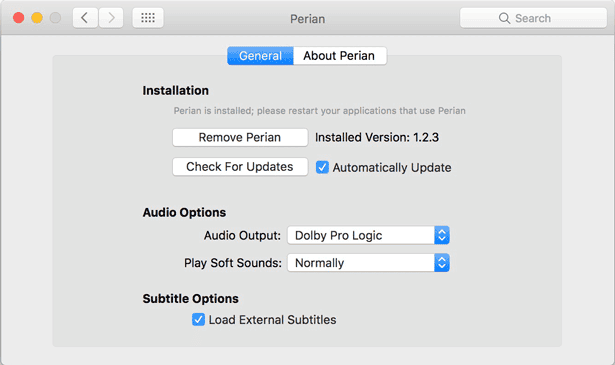
Task: Click the 'Installed Version: 1.2.3' text
Action: (377, 138)
